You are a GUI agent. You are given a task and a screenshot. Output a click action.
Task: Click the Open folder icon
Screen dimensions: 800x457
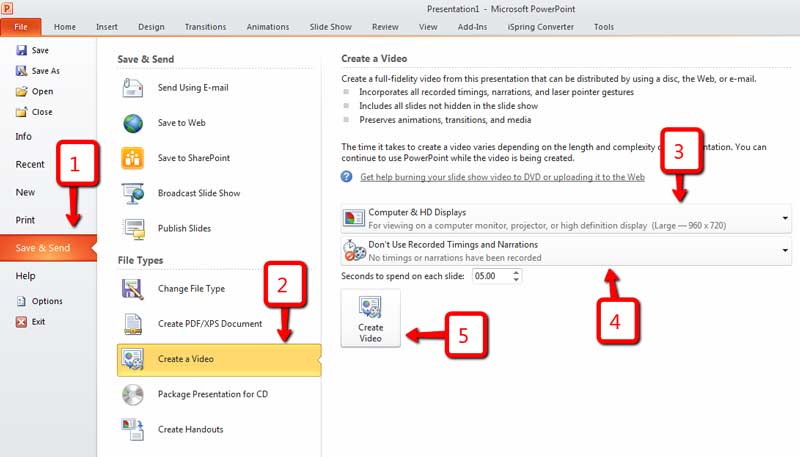point(22,92)
